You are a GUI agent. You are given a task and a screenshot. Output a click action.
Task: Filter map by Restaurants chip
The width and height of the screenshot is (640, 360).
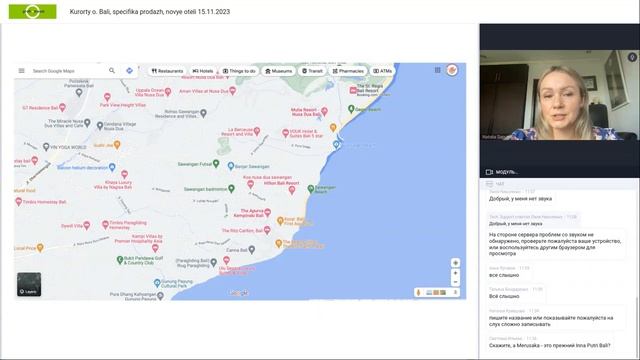click(167, 71)
